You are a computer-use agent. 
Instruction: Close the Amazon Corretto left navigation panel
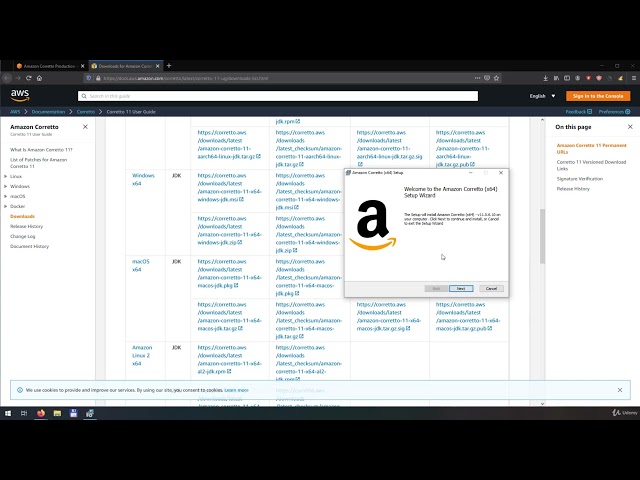[85, 127]
